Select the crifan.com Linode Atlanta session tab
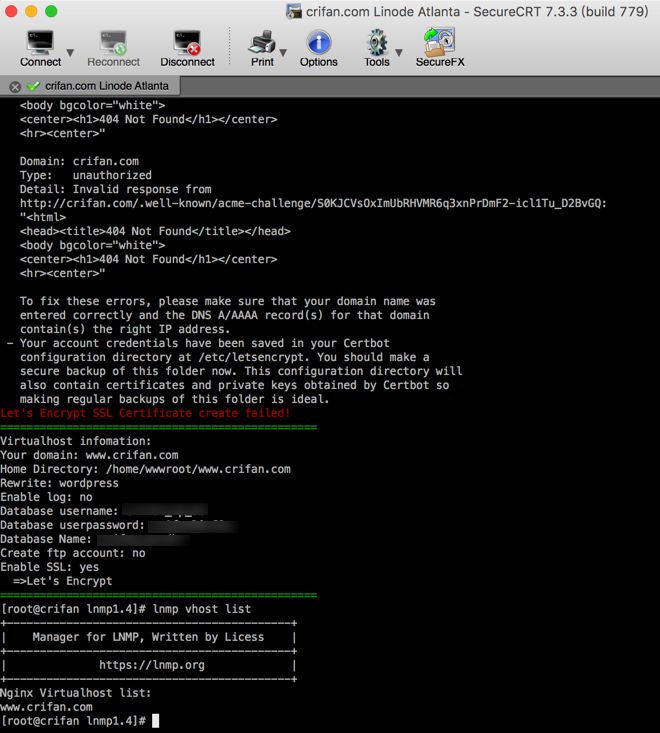The image size is (660, 733). (90, 86)
